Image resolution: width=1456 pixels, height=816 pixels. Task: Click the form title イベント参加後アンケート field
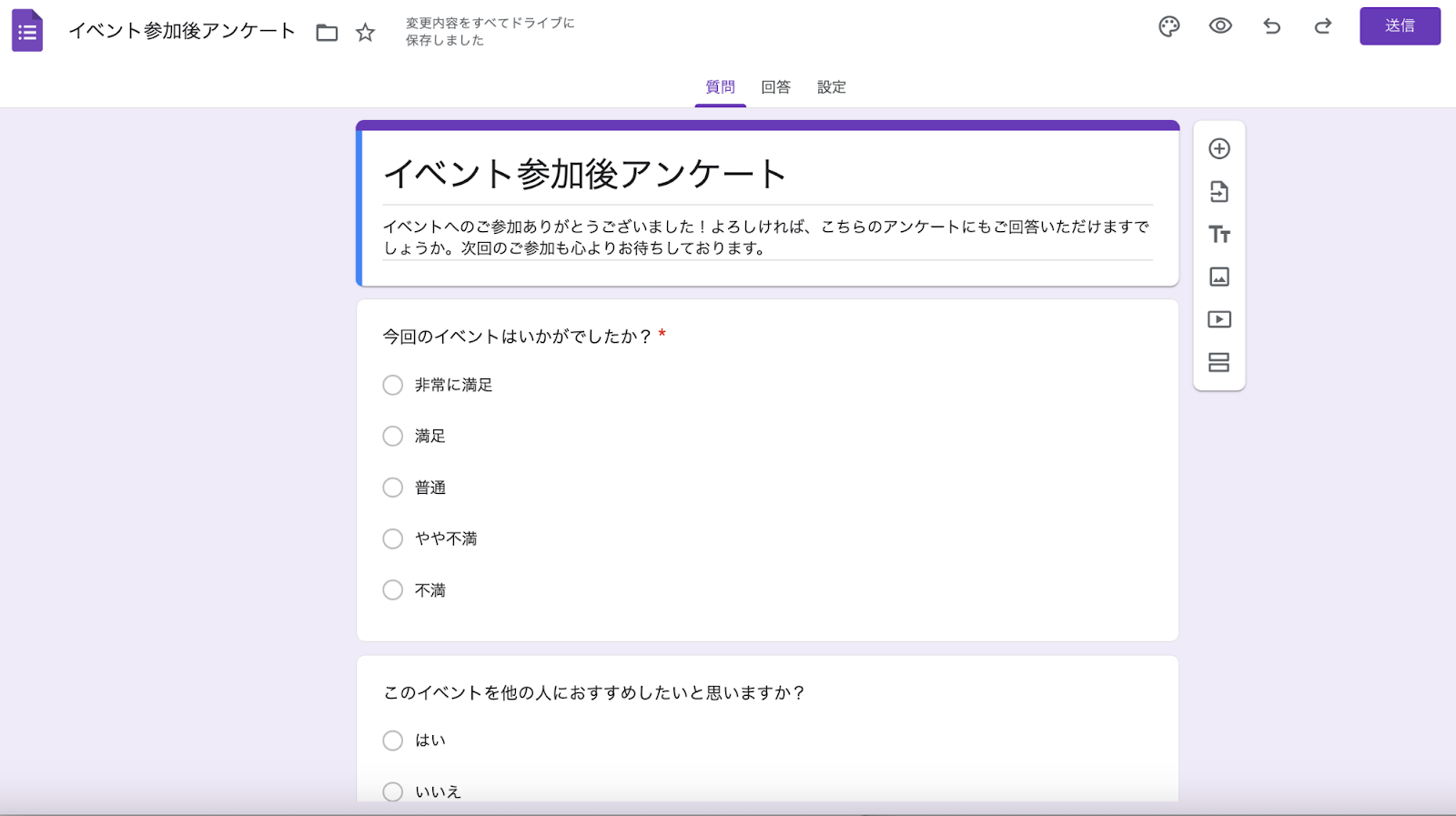click(x=584, y=174)
